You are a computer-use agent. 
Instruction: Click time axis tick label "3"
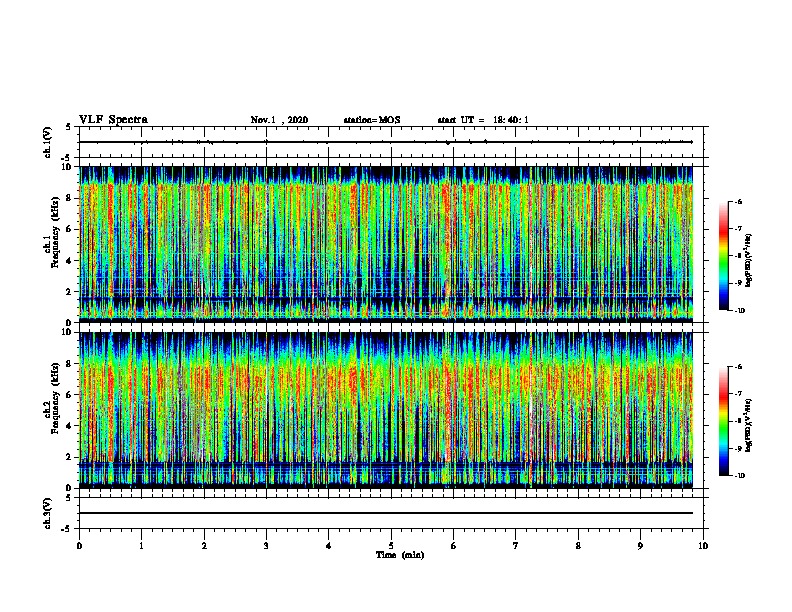[266, 546]
